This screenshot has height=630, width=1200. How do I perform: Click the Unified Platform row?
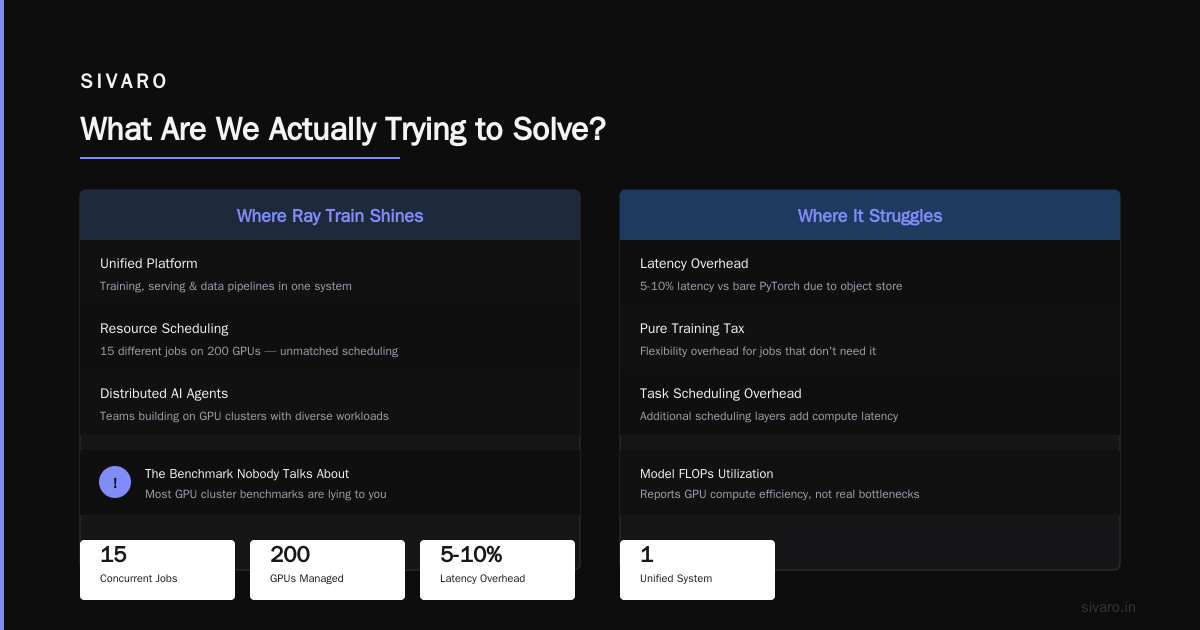(x=330, y=273)
